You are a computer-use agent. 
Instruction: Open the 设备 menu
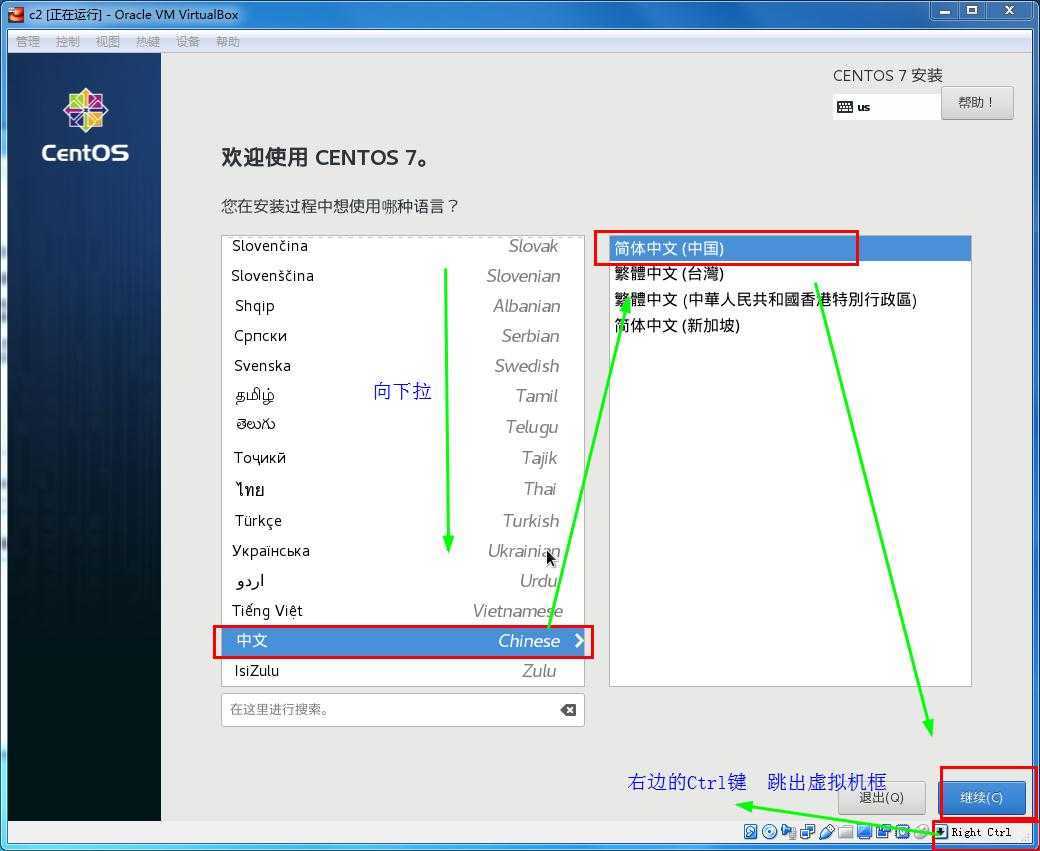(x=188, y=42)
